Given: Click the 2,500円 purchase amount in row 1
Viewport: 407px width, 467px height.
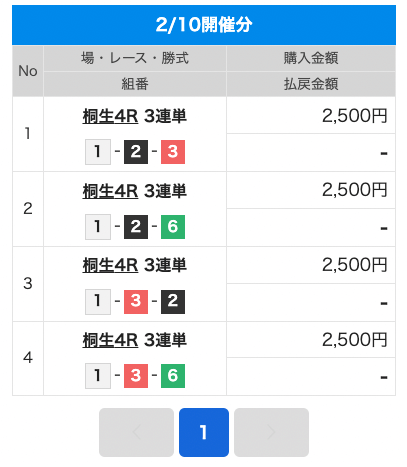Looking at the screenshot, I should 354,116.
